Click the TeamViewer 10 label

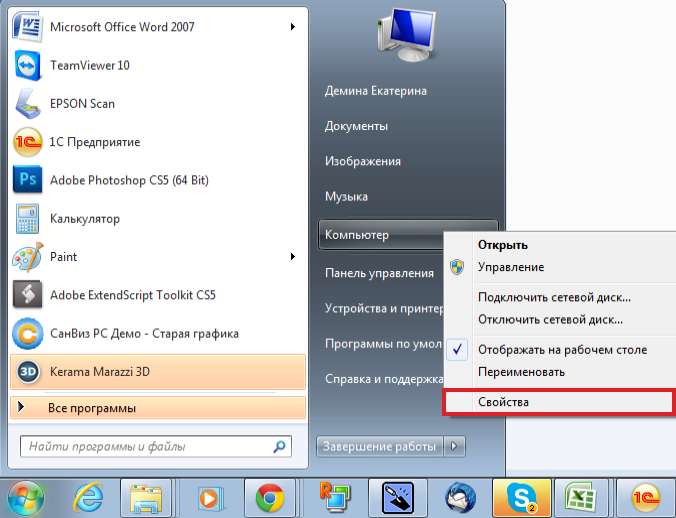click(90, 66)
